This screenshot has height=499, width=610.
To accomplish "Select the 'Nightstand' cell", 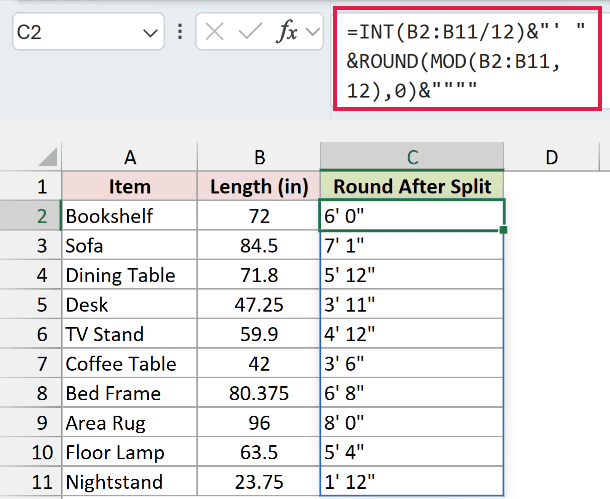I will 130,482.
